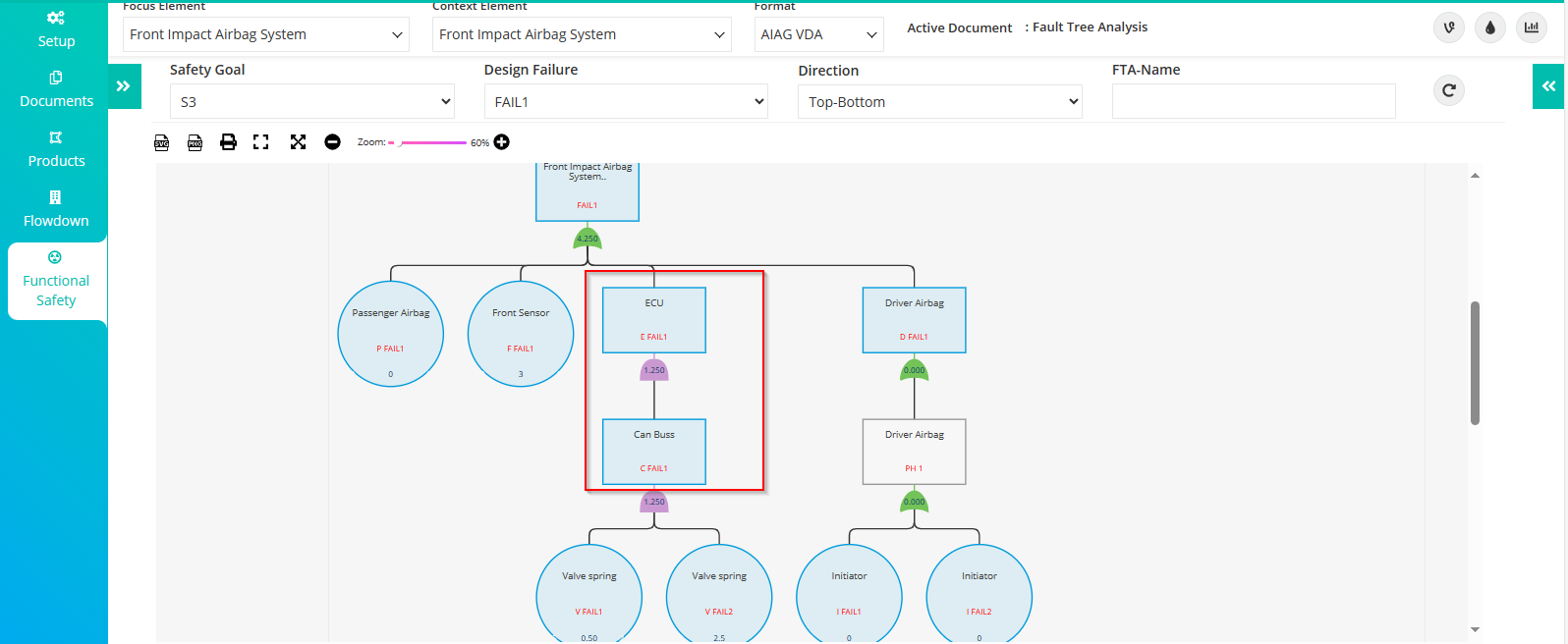1568x644 pixels.
Task: Click the bar chart round icon button
Action: 1532,27
